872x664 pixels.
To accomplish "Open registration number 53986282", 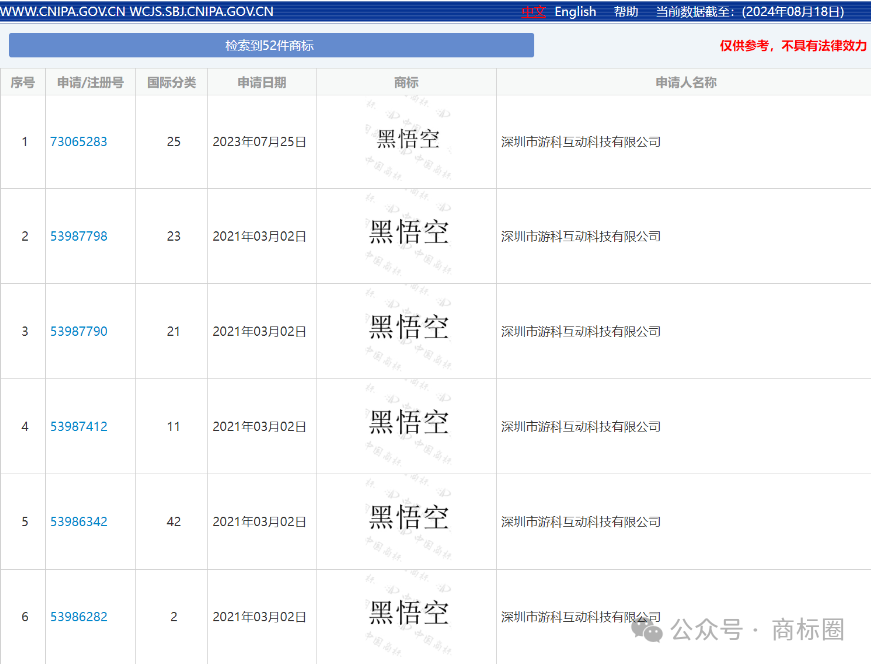I will click(x=78, y=617).
